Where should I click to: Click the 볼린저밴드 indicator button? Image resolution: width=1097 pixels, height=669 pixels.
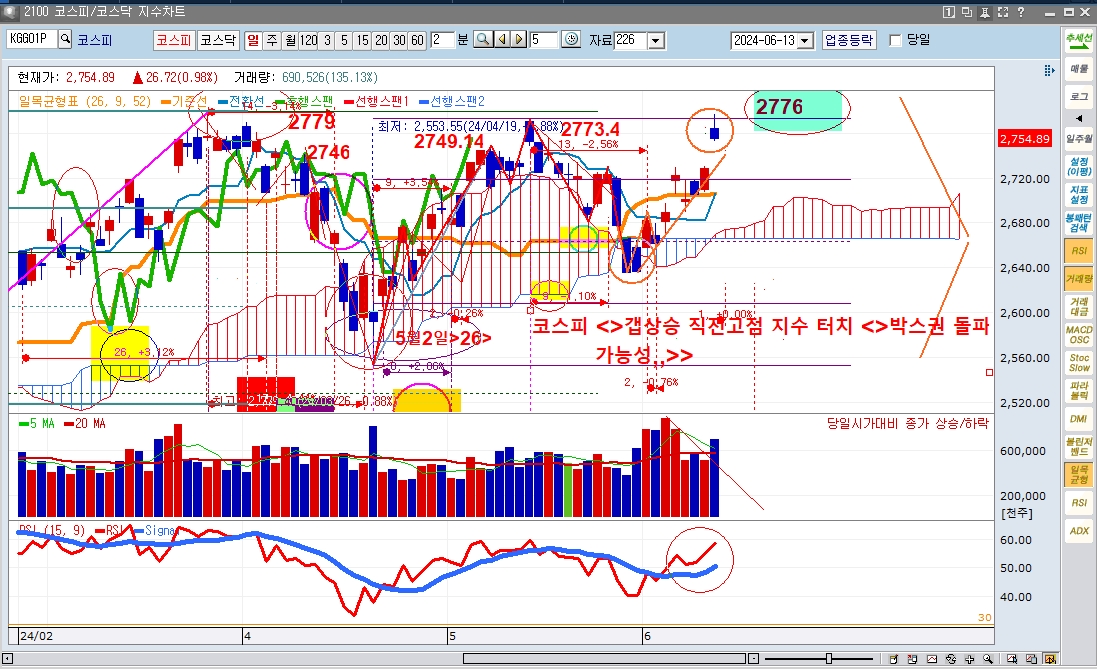[x=1079, y=446]
